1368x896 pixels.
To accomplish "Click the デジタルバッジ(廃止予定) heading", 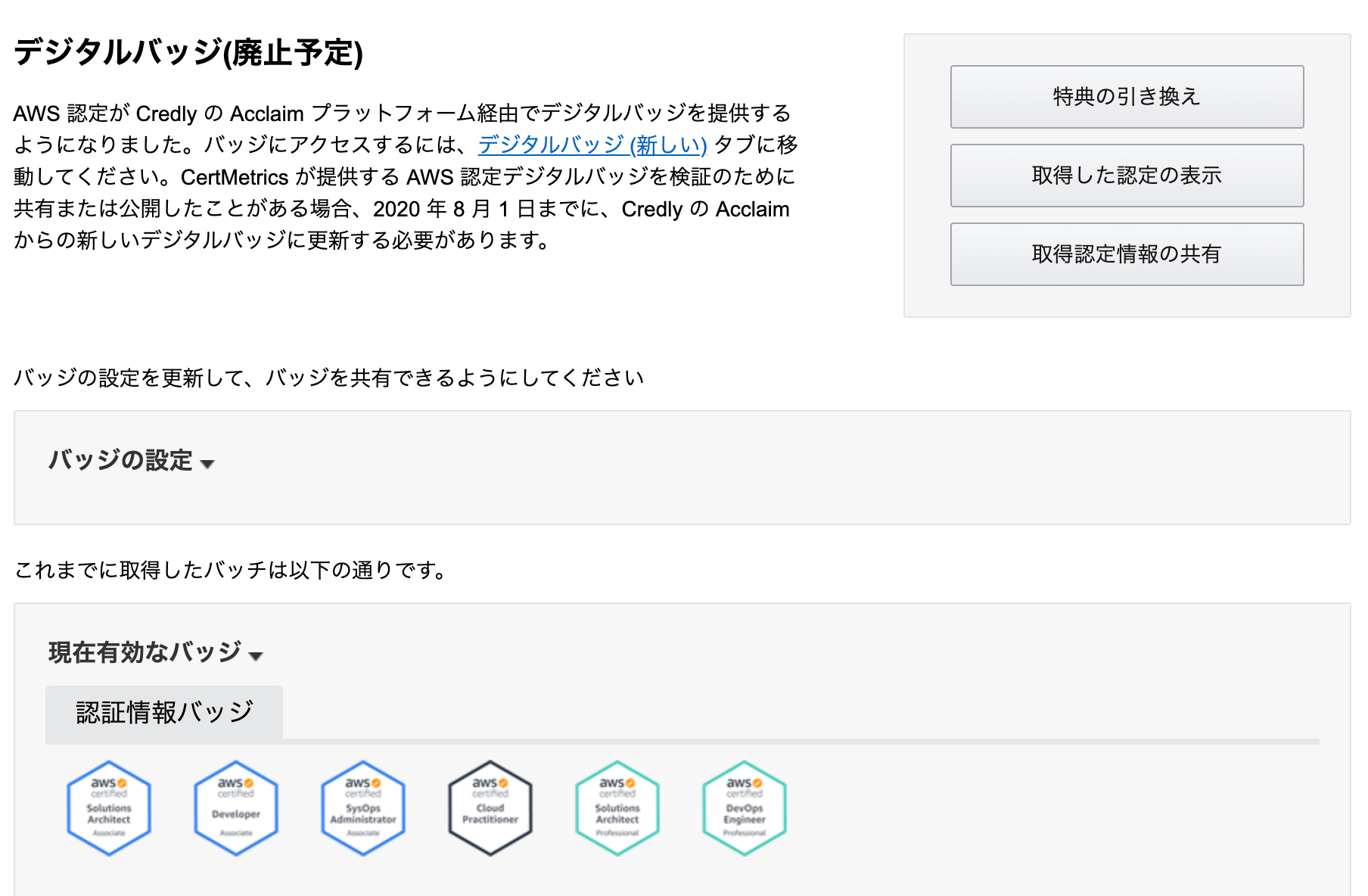I will point(188,52).
